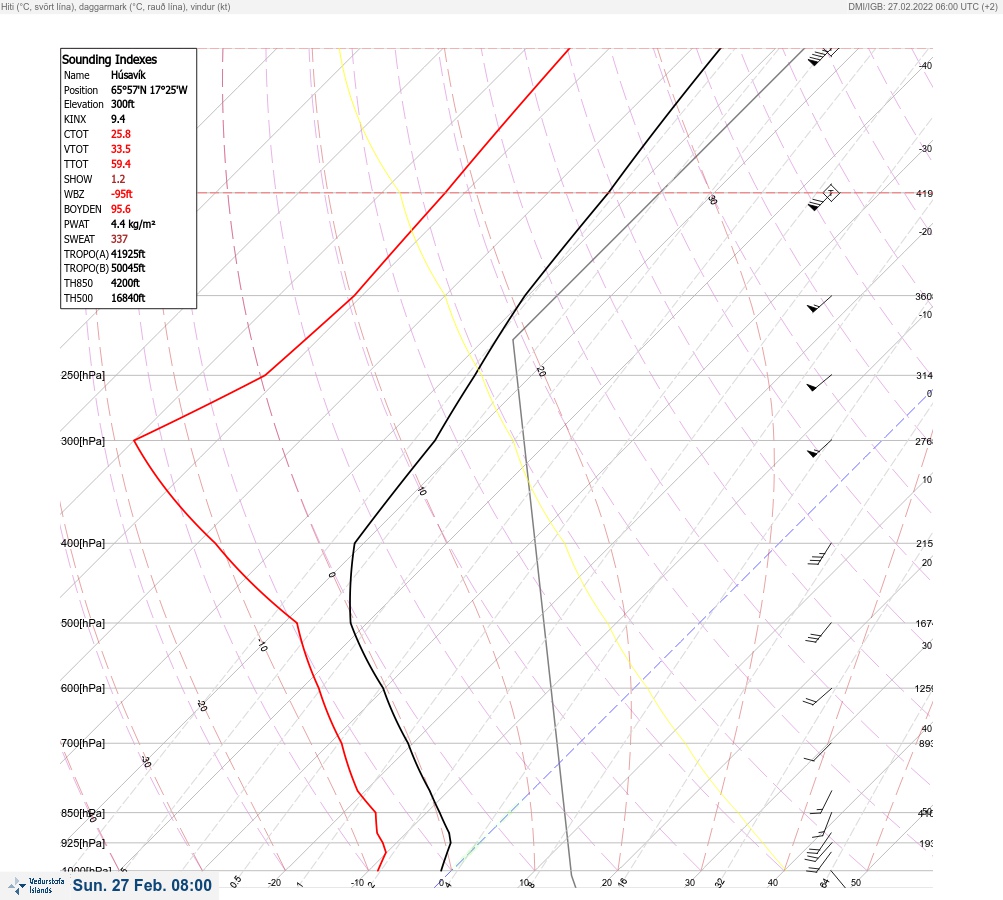Click the TH500 value 16840ft
1003x900 pixels.
pos(128,298)
